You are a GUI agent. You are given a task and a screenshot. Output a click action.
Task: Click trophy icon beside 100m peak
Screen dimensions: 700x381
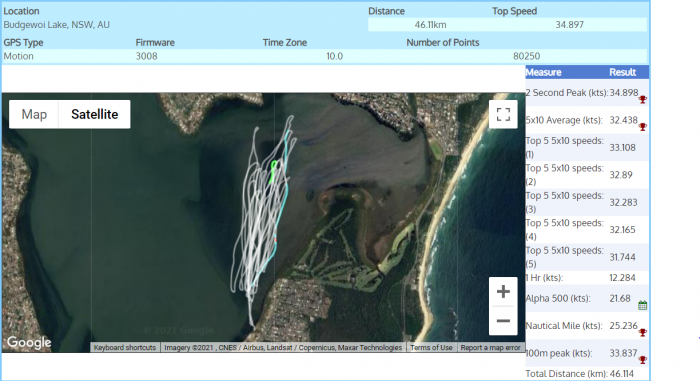(642, 360)
